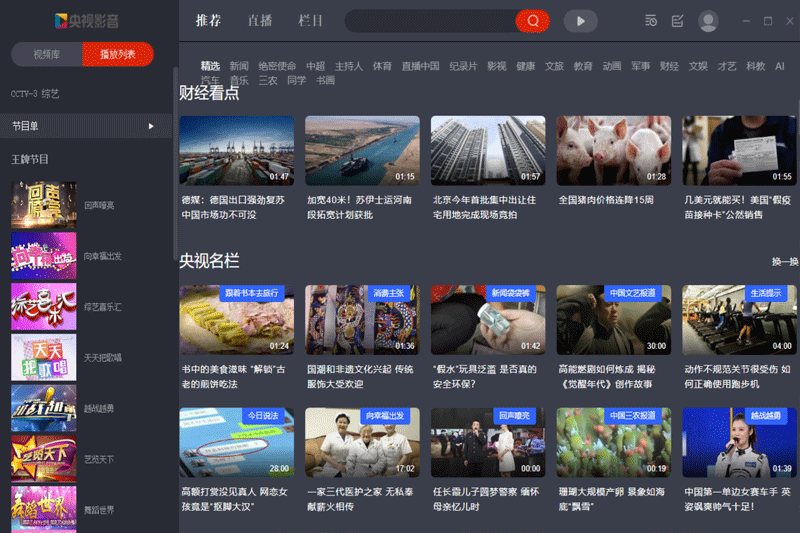
Task: Open the 越战越勇 program icon in sidebar
Action: (x=43, y=408)
